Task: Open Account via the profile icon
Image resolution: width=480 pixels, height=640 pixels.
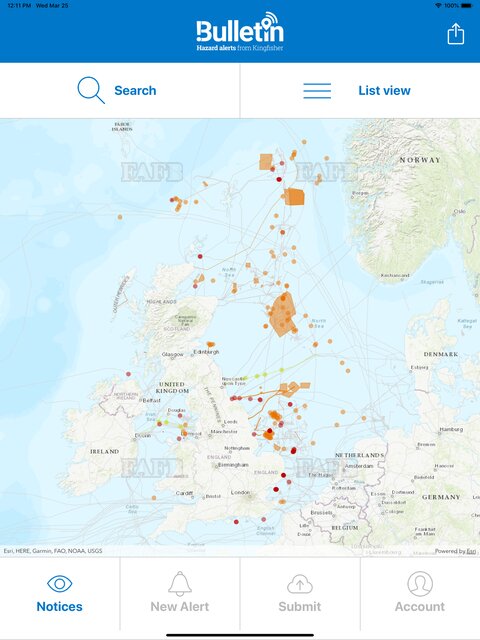Action: [420, 584]
